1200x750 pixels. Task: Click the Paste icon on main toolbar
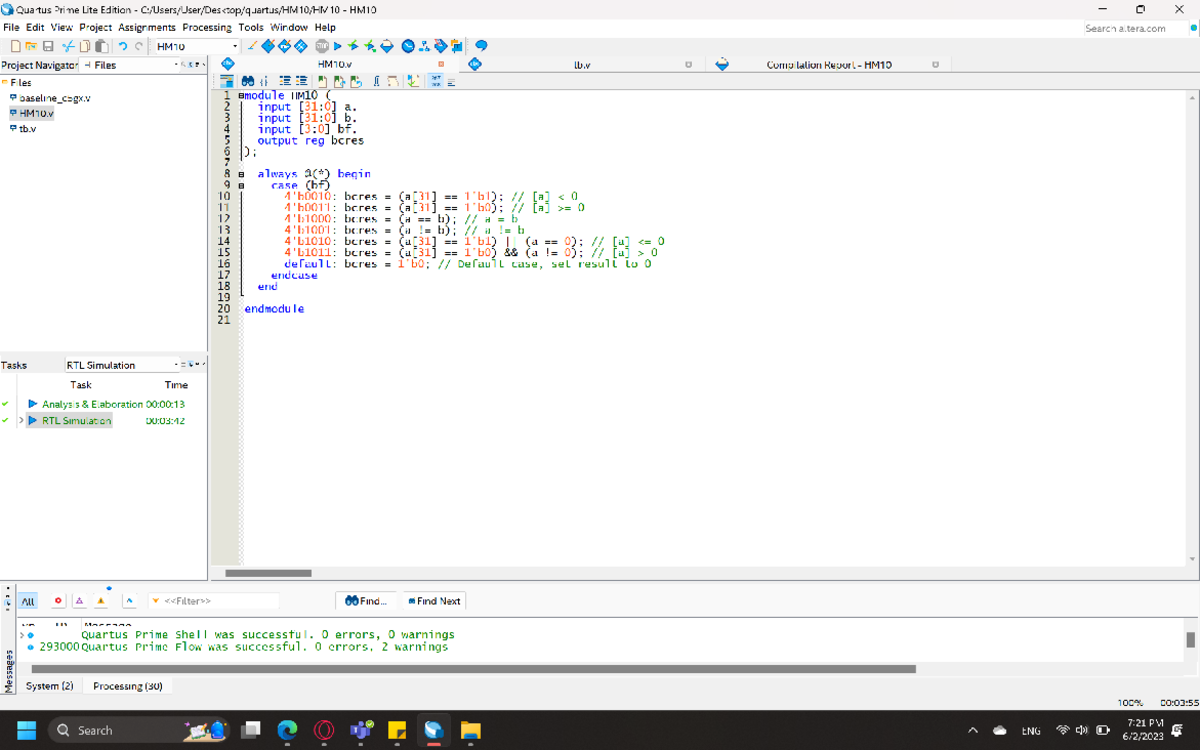pos(101,46)
